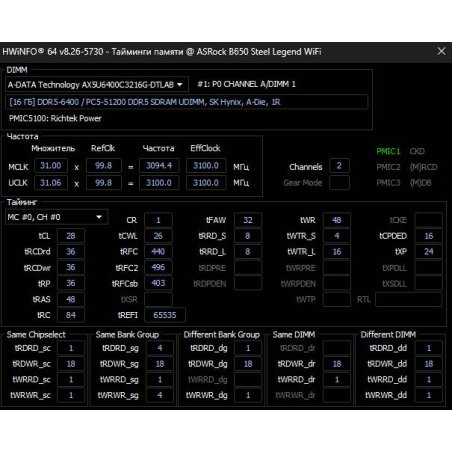Click the tCWL value 26
The width and height of the screenshot is (452, 452).
158,236
